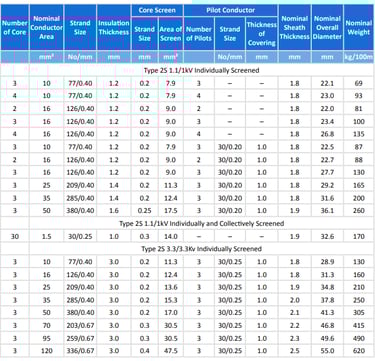The image size is (375, 361).
Task: Click overall diameter value 36.1
Action: tap(327, 211)
